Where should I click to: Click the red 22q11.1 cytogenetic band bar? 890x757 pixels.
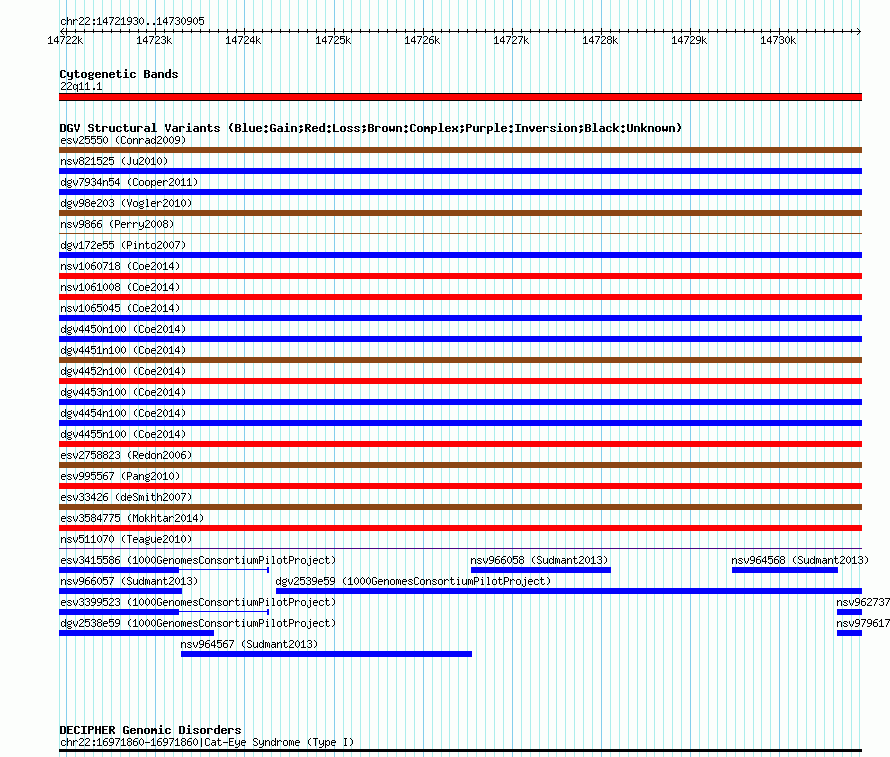point(460,97)
